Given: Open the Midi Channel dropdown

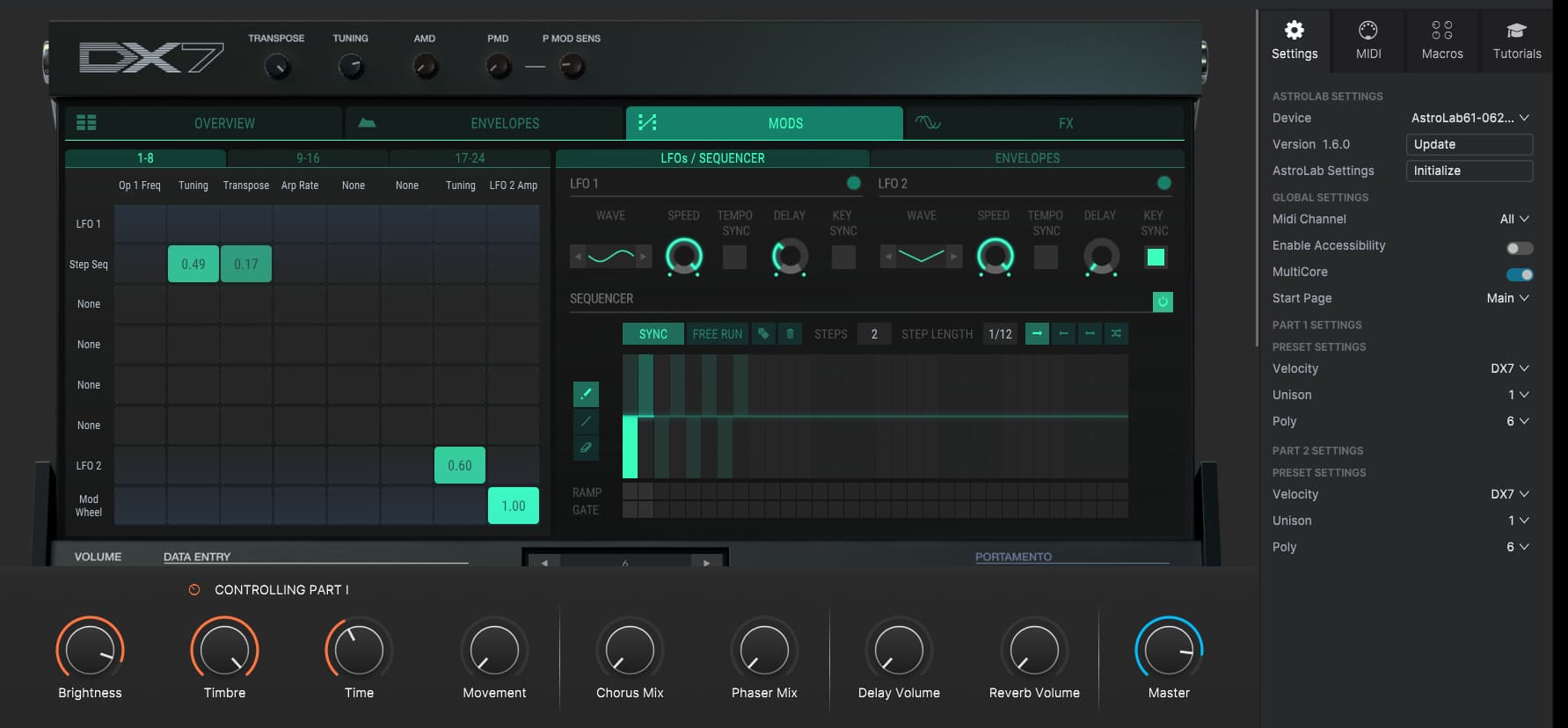Looking at the screenshot, I should click(1513, 219).
